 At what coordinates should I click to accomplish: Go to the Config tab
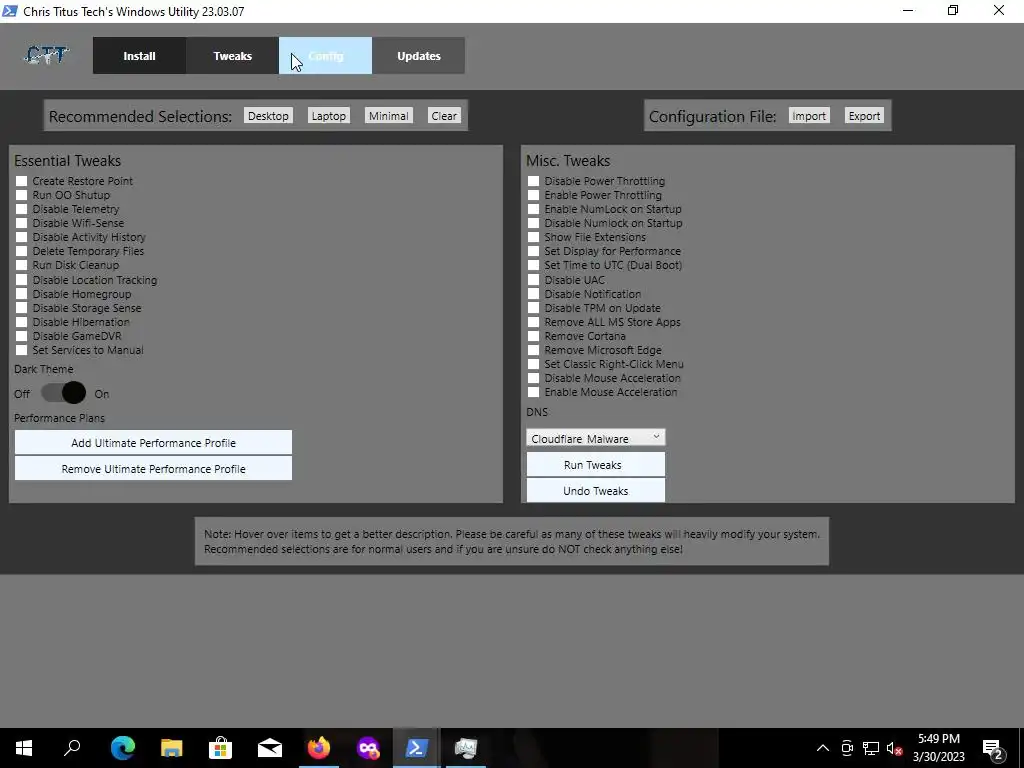[x=325, y=56]
